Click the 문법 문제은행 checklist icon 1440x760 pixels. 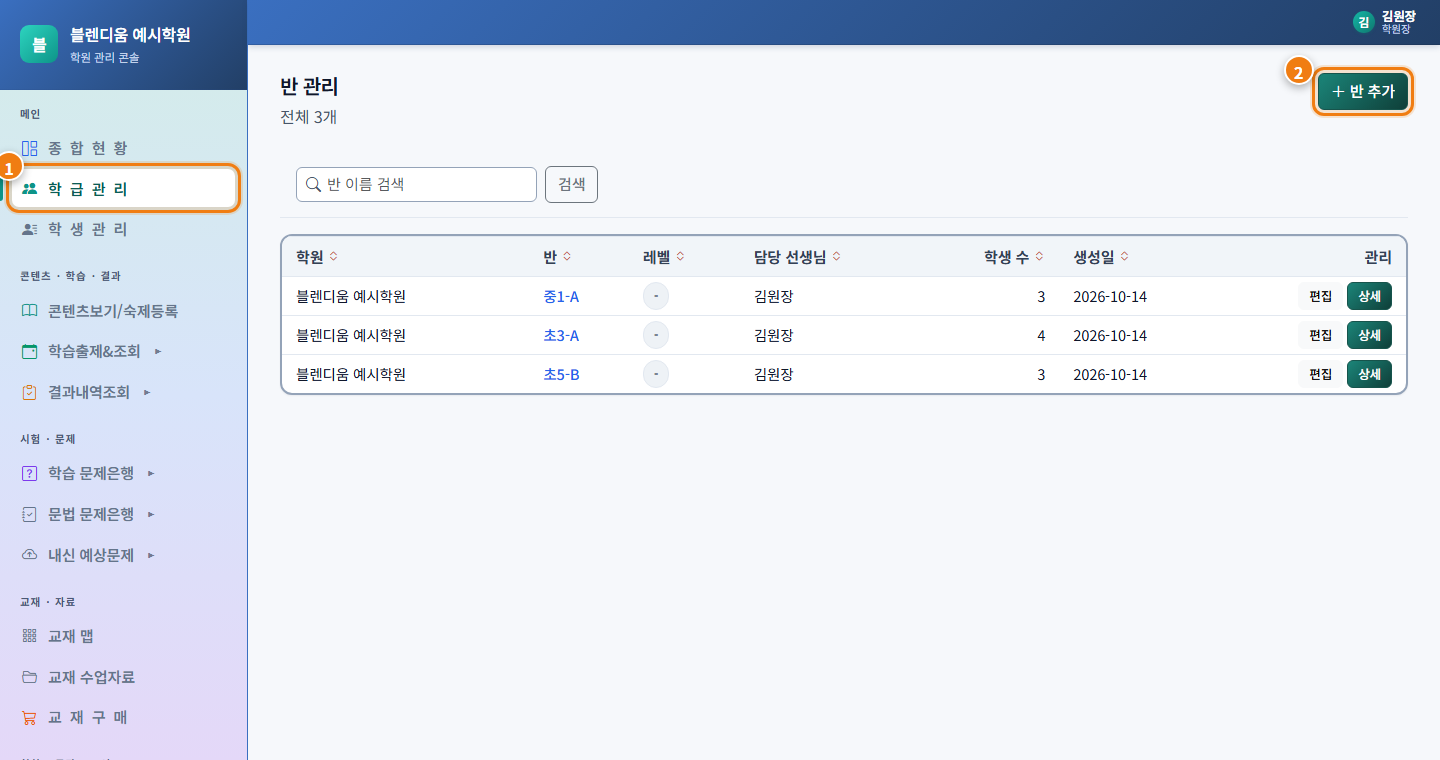30,515
